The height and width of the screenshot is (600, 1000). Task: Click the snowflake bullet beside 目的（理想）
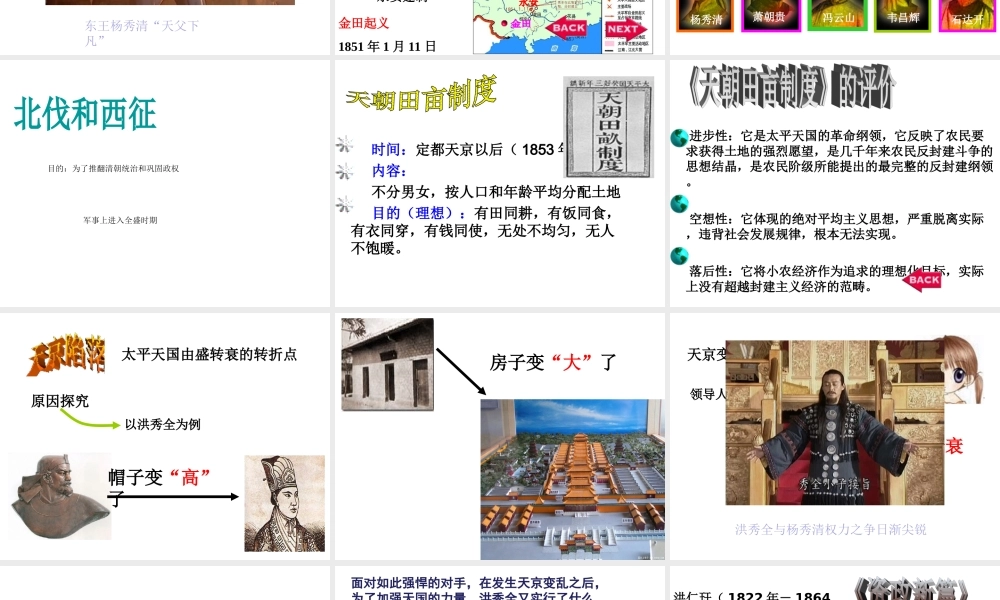345,204
